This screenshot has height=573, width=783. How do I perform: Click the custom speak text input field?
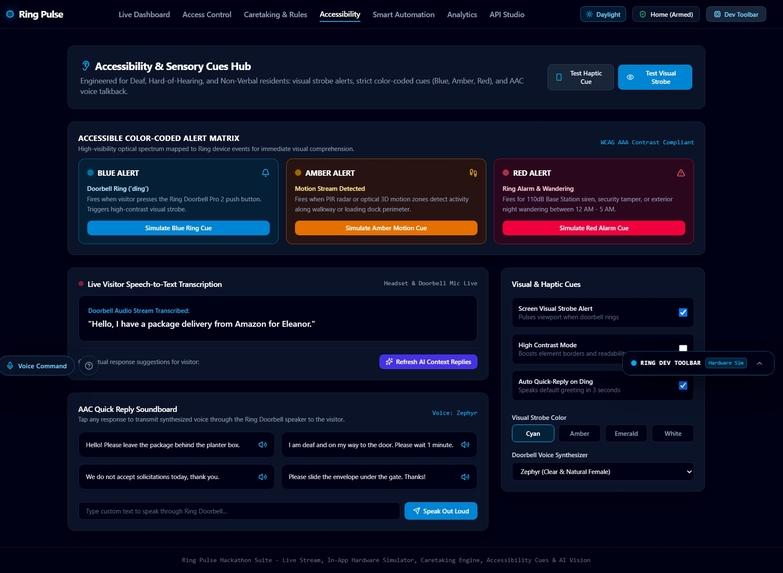pyautogui.click(x=239, y=511)
